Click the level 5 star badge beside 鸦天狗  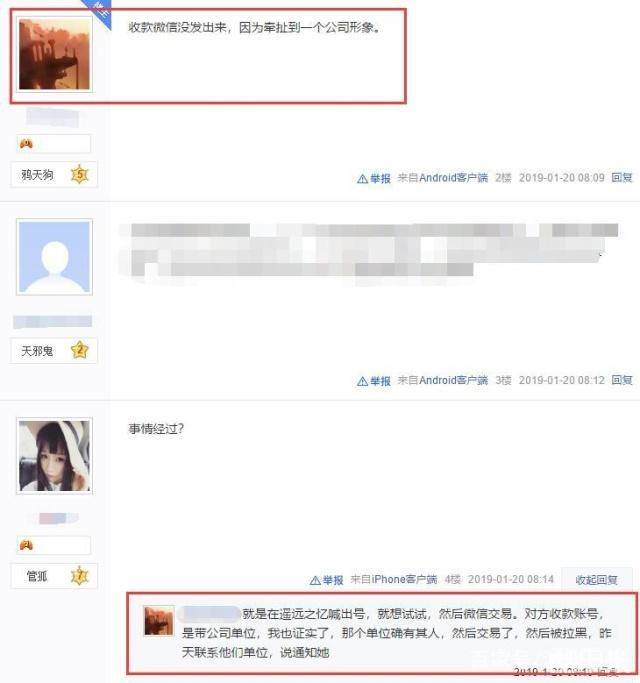tap(80, 175)
